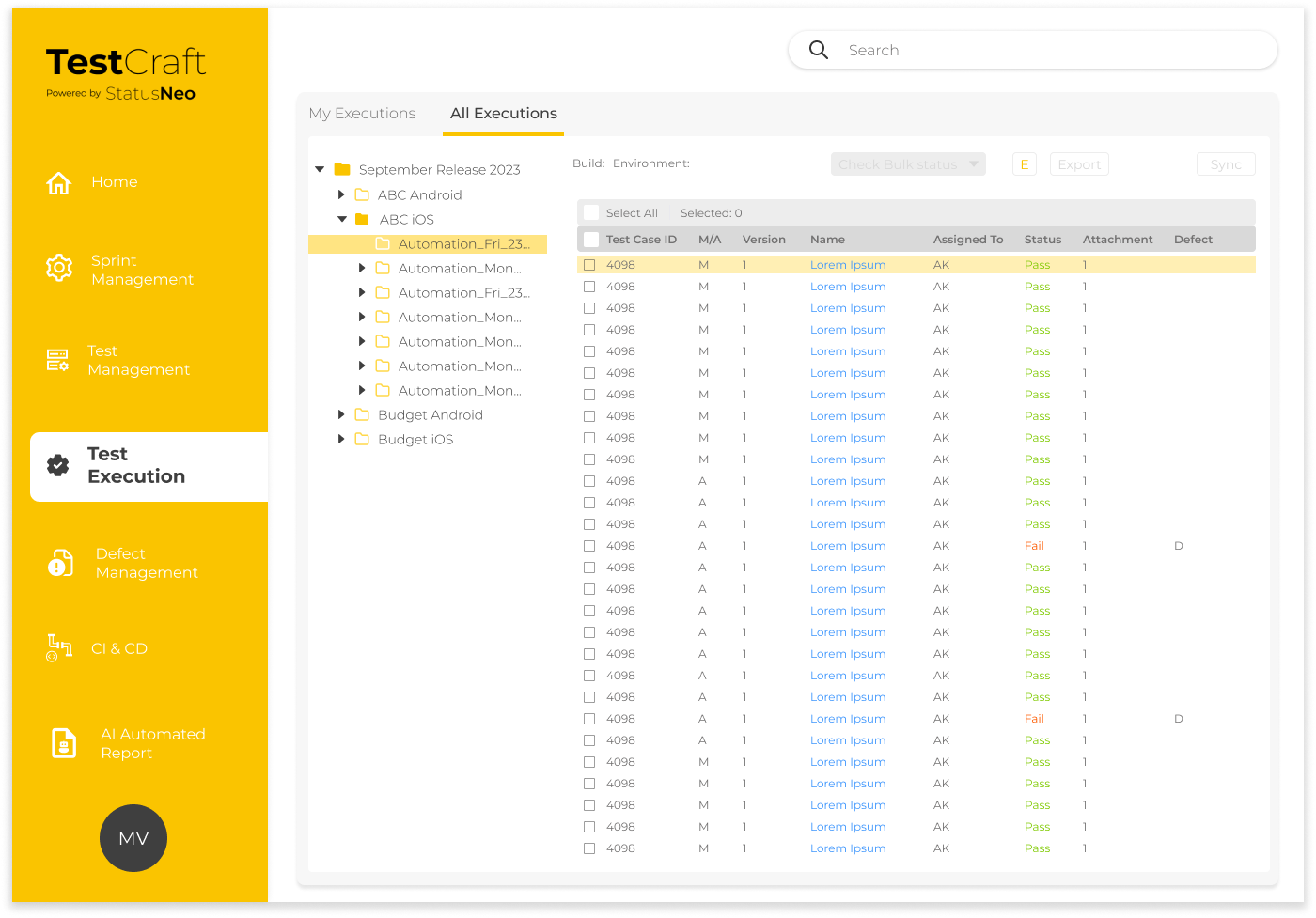Open the AI Automated Report icon
This screenshot has height=918, width=1316.
(64, 743)
